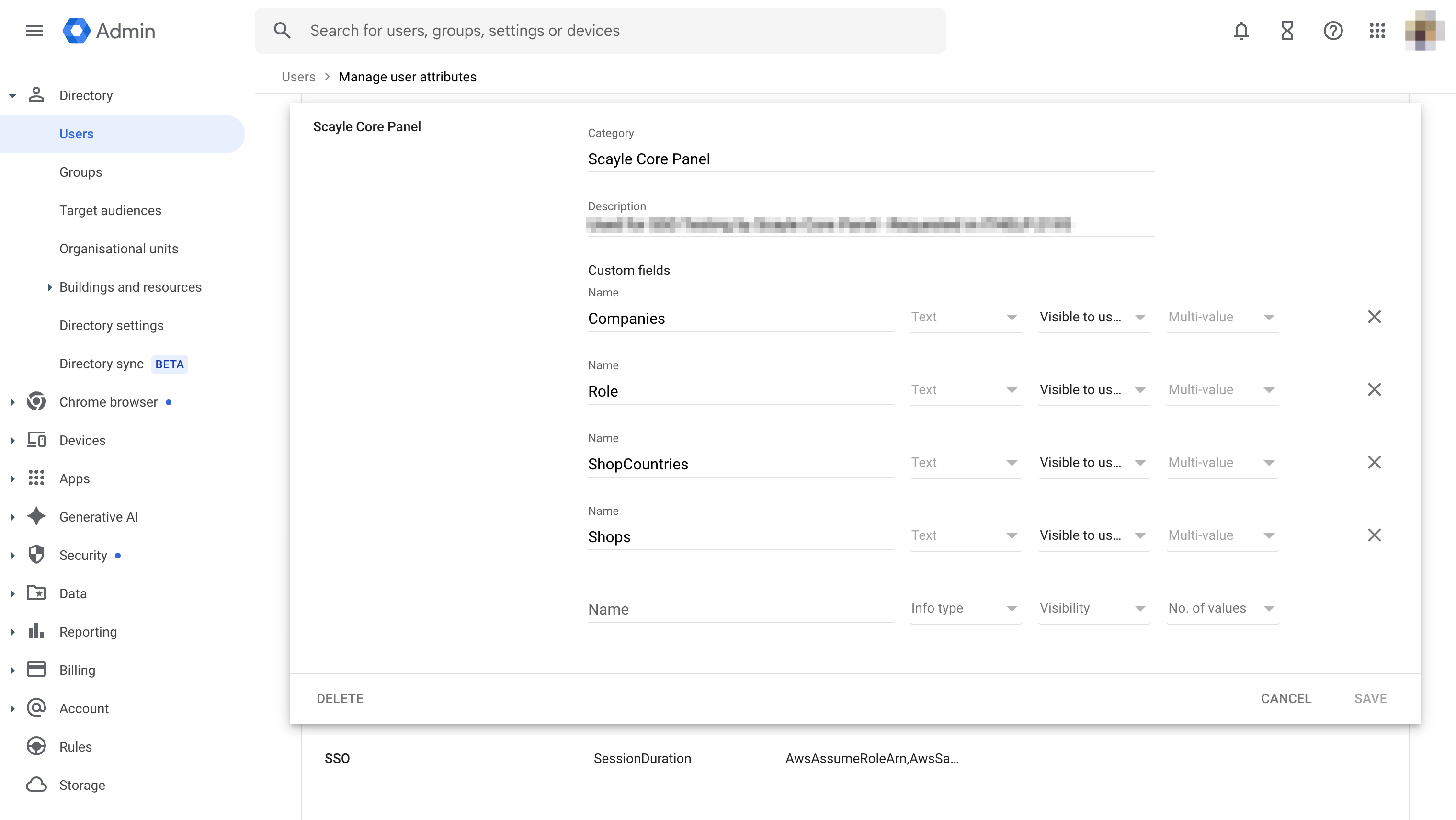Image resolution: width=1456 pixels, height=820 pixels.
Task: Open Visibility dropdown for Role field
Action: [x=1093, y=390]
